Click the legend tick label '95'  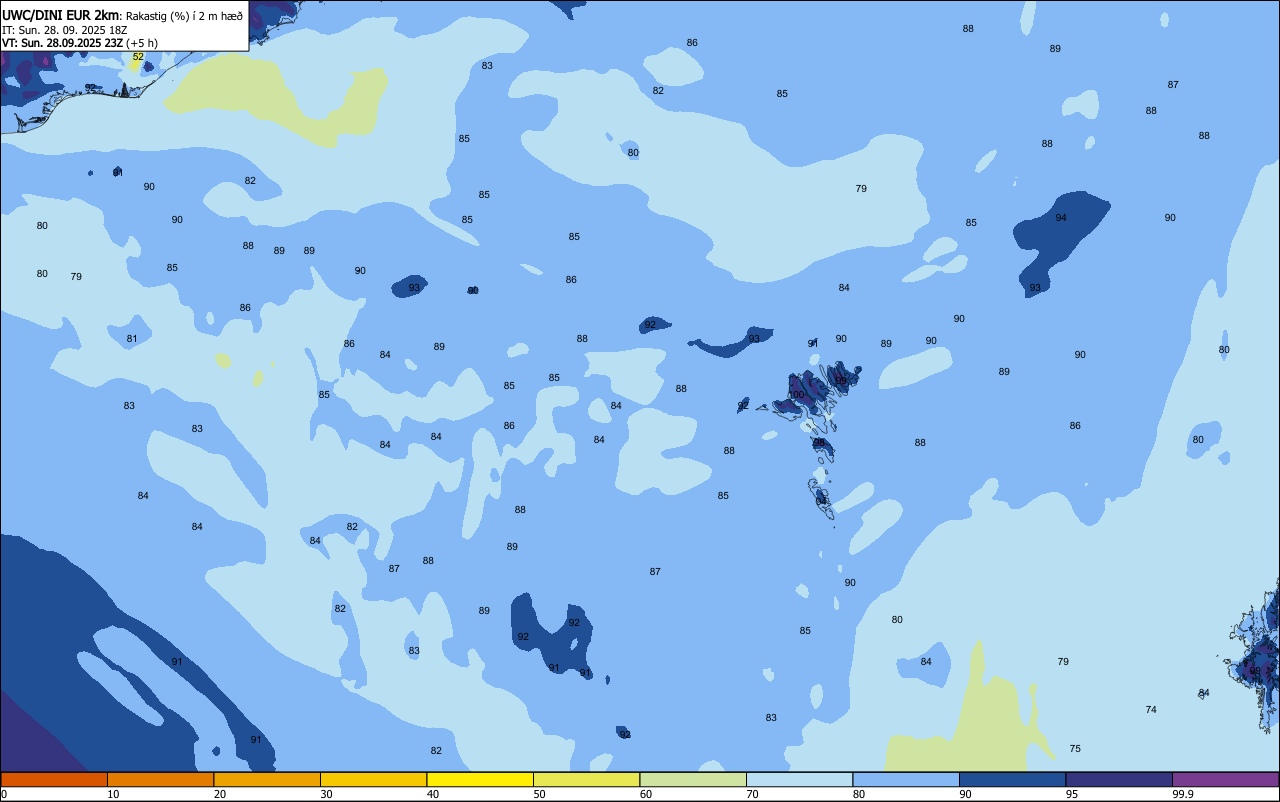click(x=1072, y=794)
